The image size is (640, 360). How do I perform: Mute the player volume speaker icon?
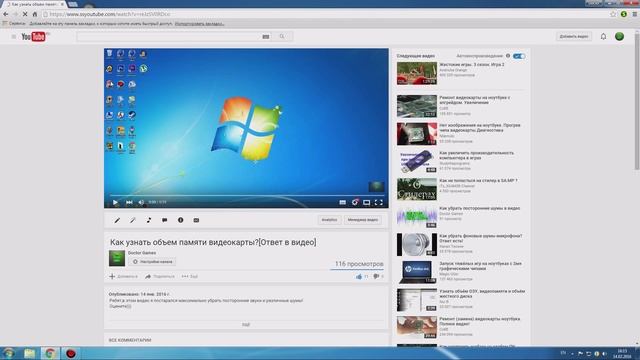tap(141, 202)
